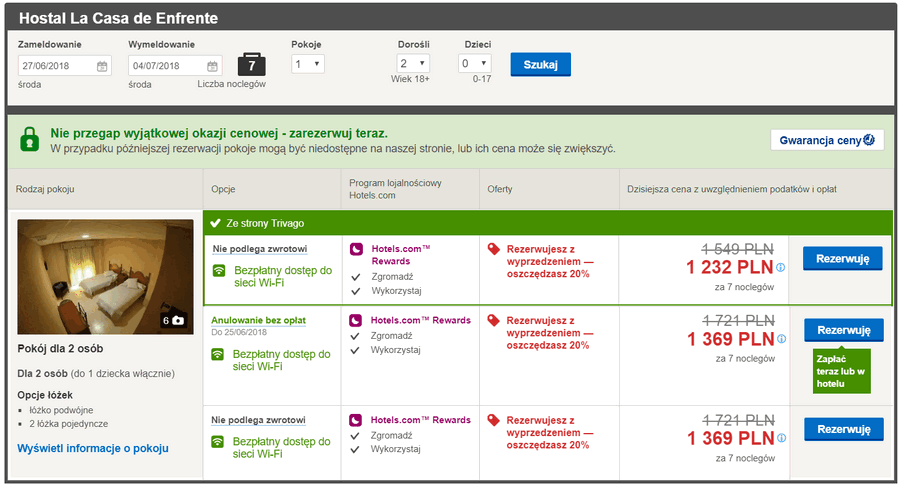Screen dimensions: 900x488
Task: Click Anulowanie bez opłat link
Action: [258, 320]
